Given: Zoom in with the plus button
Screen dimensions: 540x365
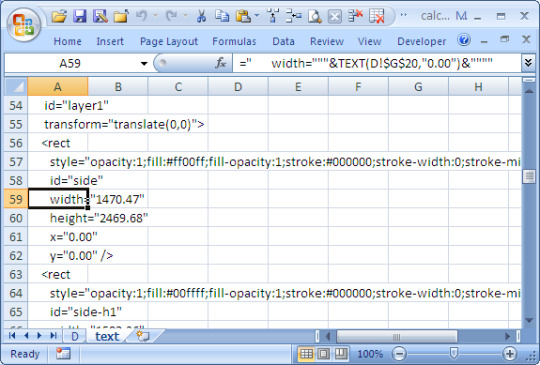Looking at the screenshot, I should [509, 354].
